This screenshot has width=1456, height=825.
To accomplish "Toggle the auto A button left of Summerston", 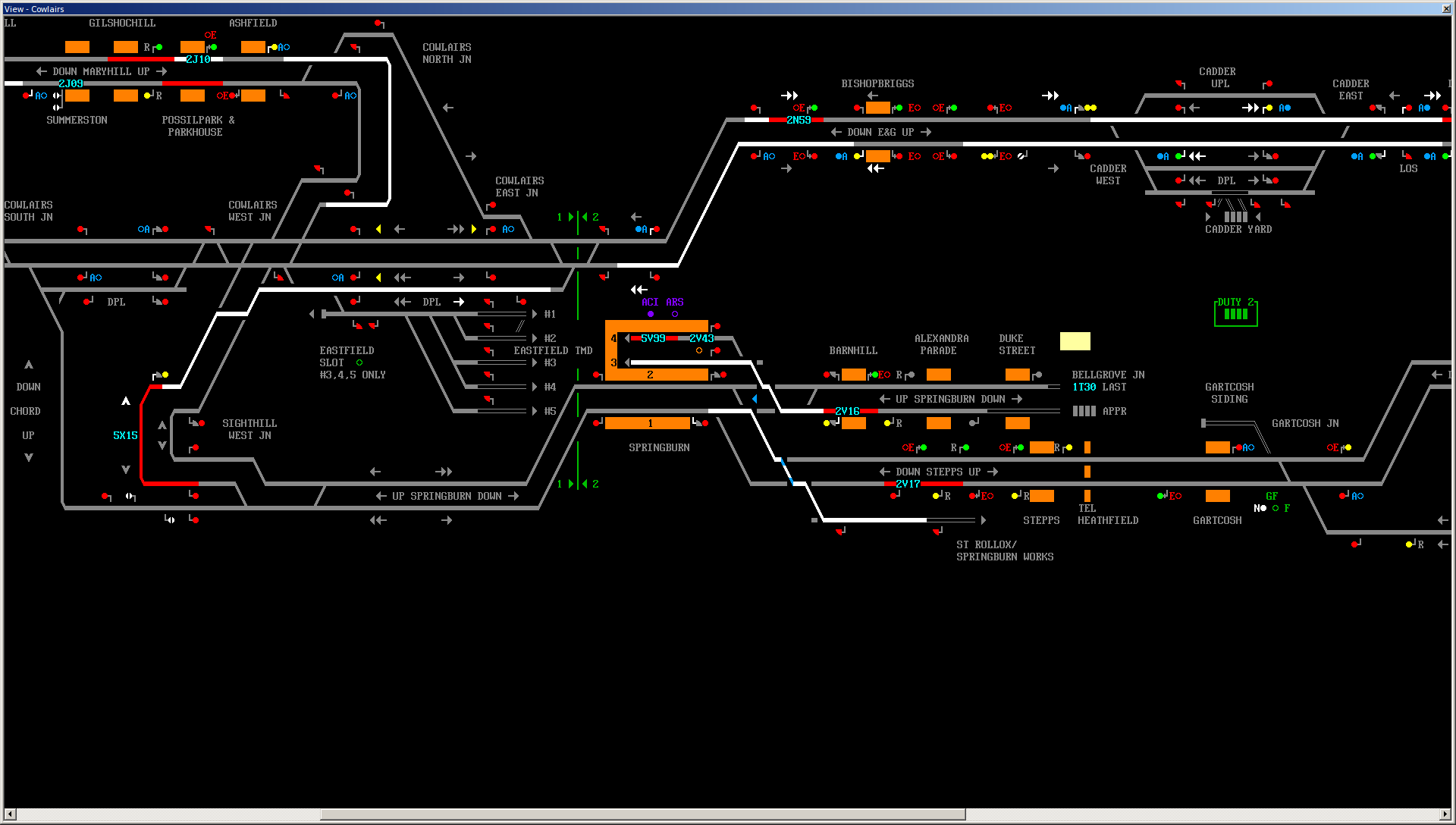I will click(41, 96).
